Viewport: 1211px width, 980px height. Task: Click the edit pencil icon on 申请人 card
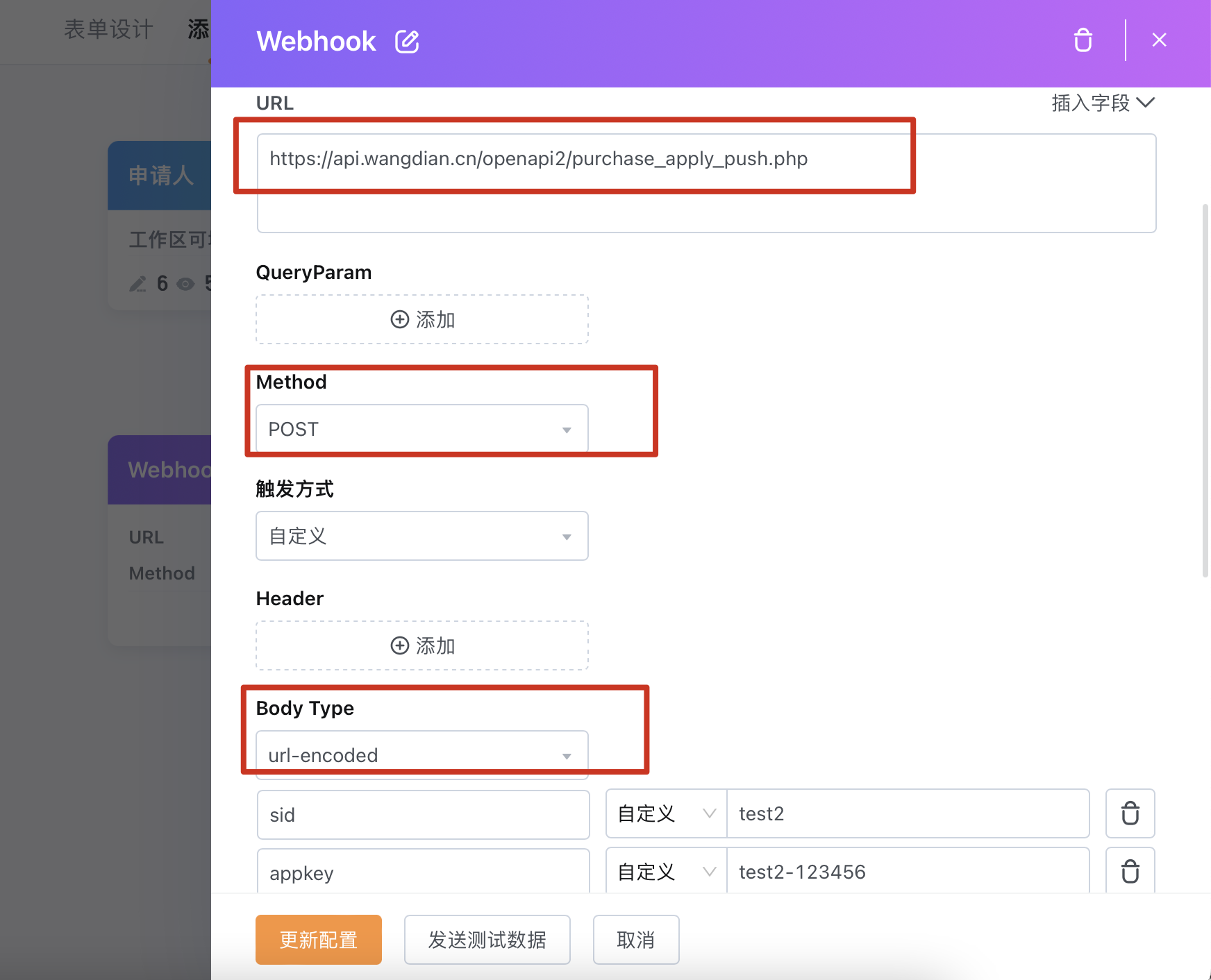click(137, 284)
